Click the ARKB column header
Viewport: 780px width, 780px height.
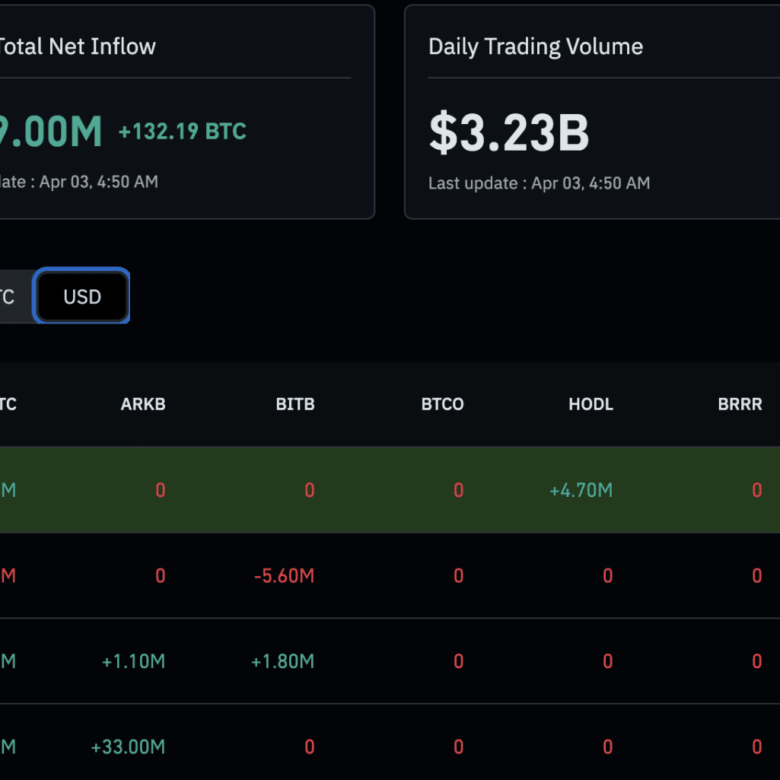[143, 405]
